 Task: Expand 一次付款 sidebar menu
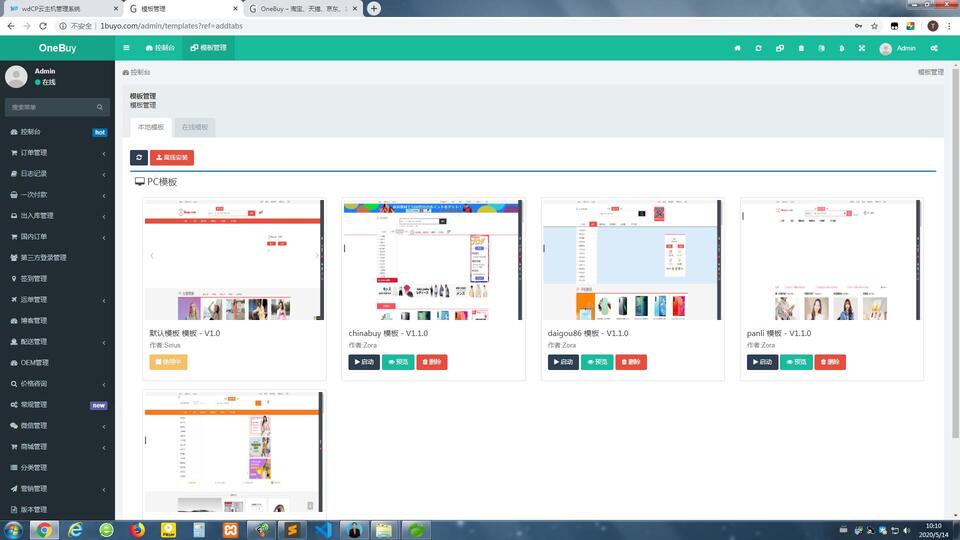pos(58,195)
